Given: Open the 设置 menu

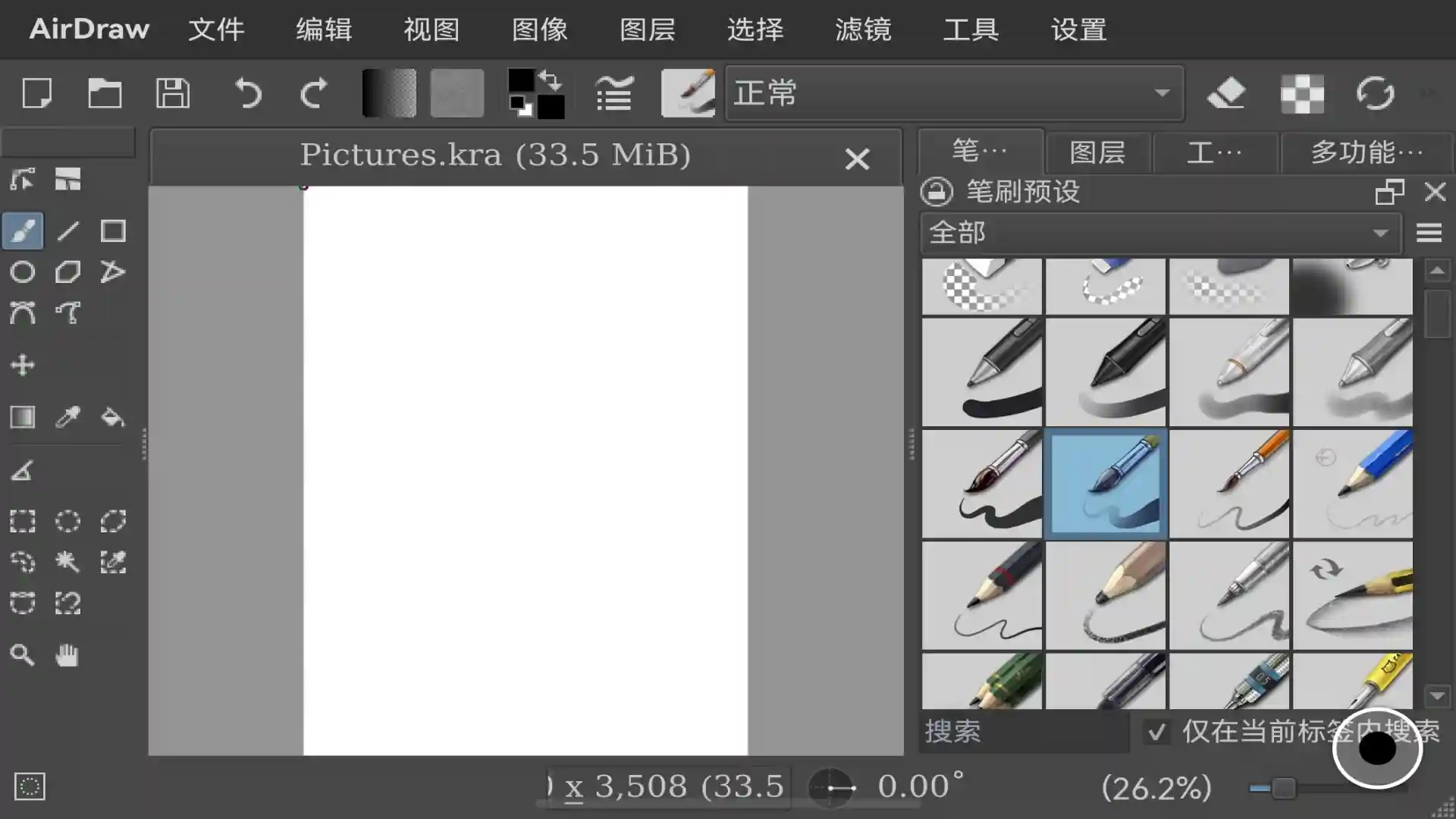Looking at the screenshot, I should 1078,30.
